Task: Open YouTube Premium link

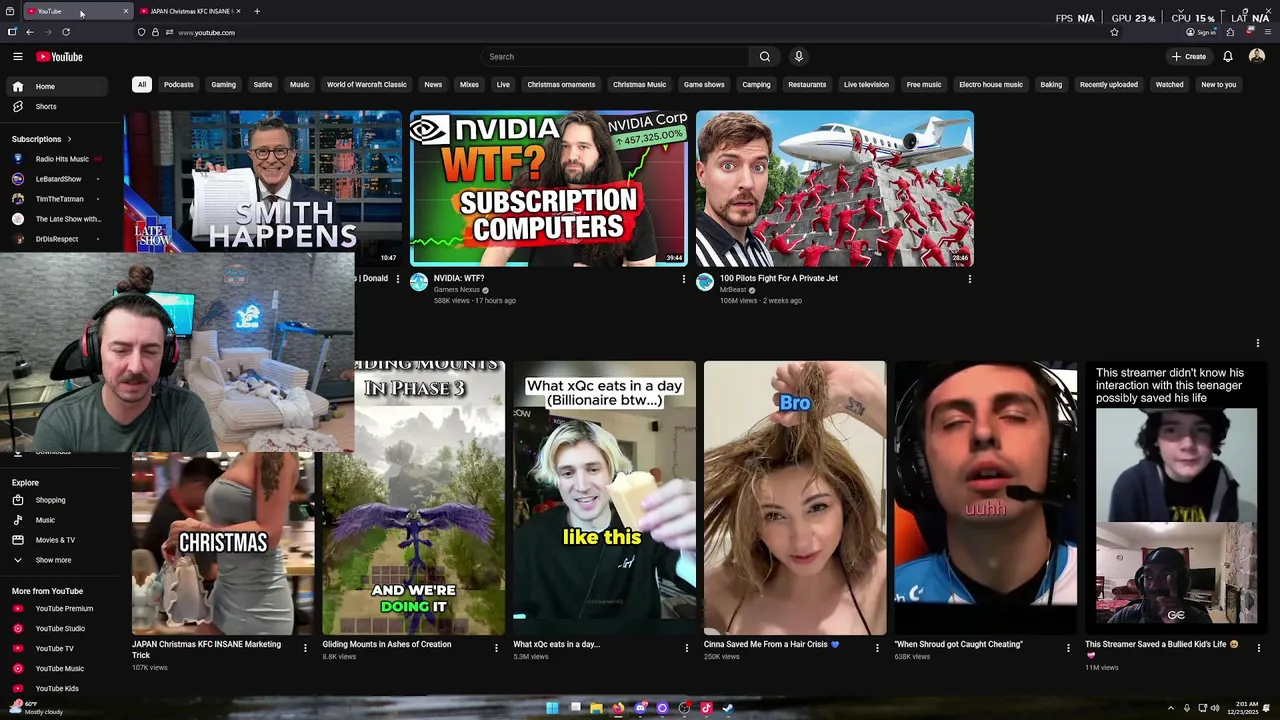Action: 65,608
